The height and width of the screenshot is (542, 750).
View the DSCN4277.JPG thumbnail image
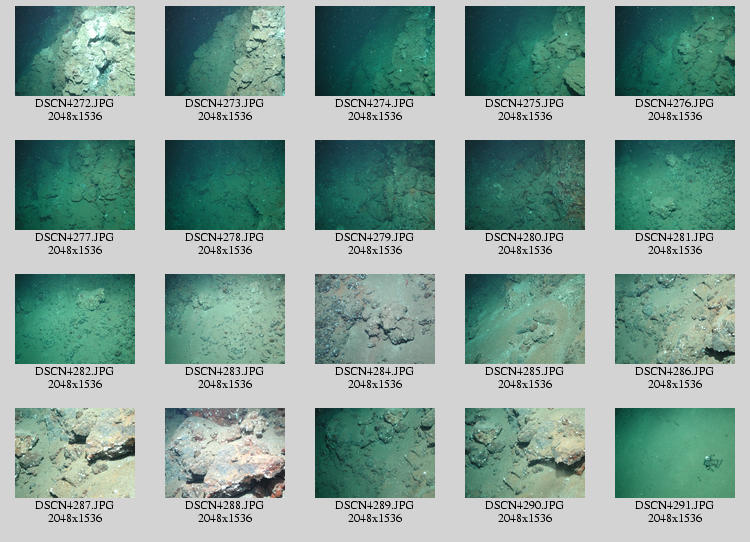[75, 185]
